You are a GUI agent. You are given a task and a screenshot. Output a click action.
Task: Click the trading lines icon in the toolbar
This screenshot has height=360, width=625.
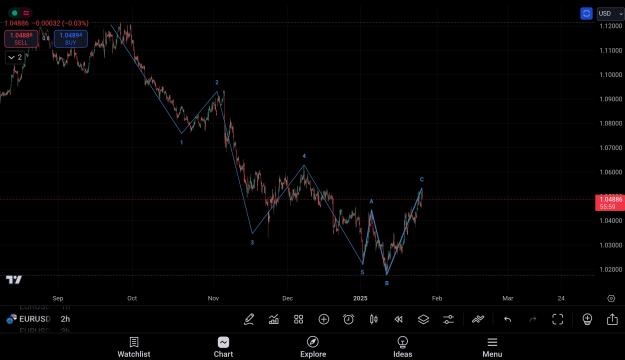click(478, 319)
